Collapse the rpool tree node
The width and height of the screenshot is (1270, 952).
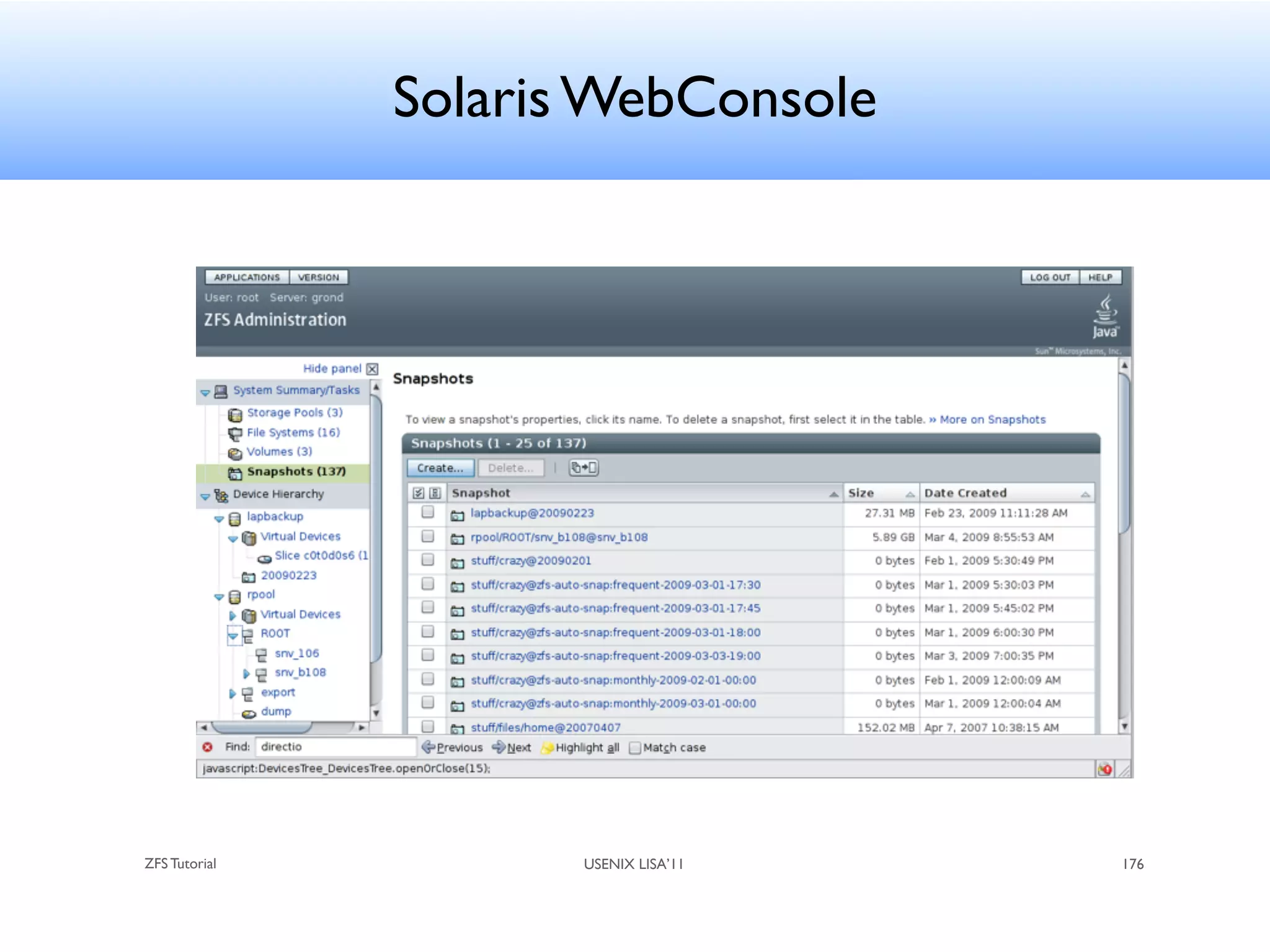(219, 597)
